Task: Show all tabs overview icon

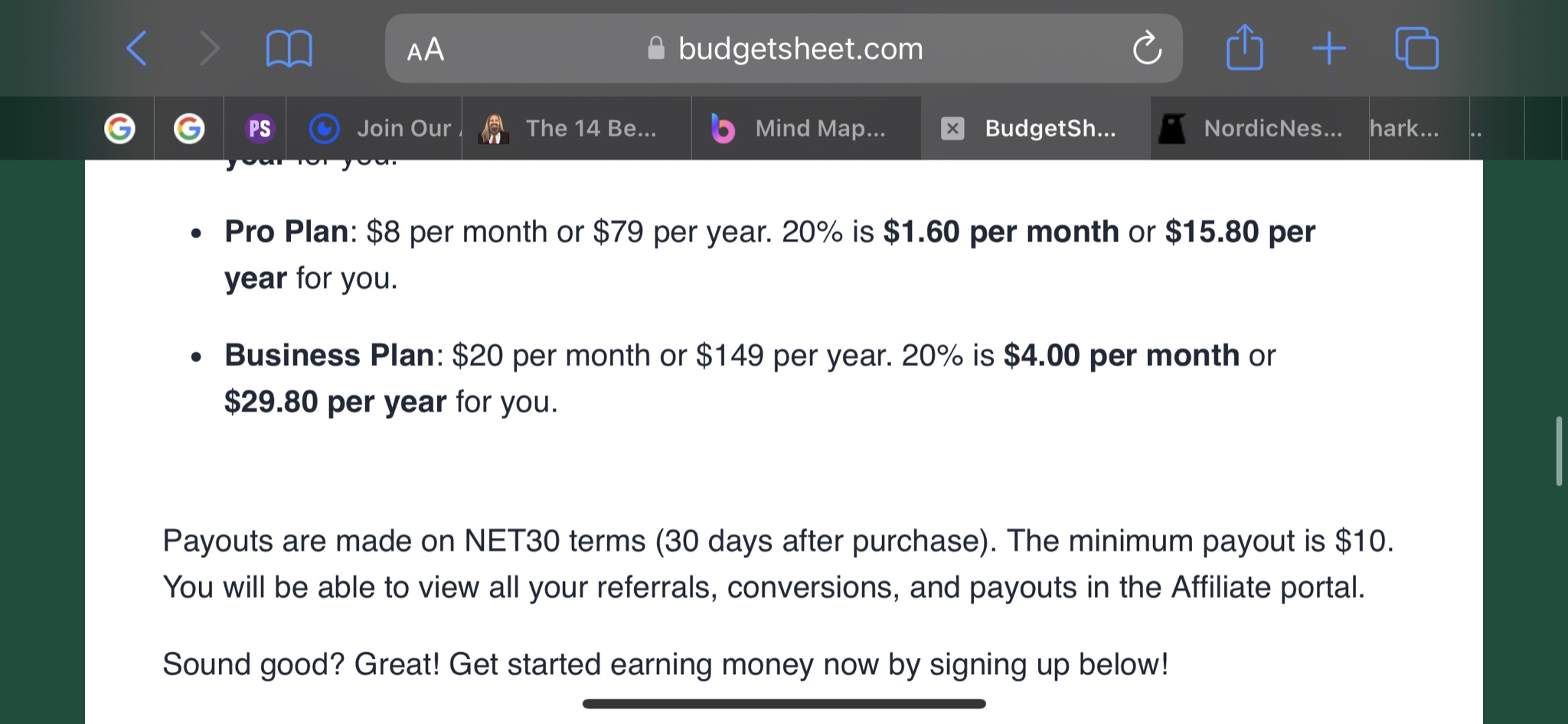Action: pyautogui.click(x=1416, y=48)
